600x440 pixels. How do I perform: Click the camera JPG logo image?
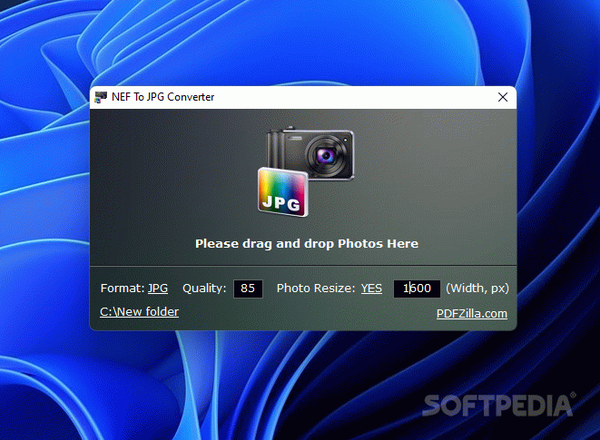(306, 171)
